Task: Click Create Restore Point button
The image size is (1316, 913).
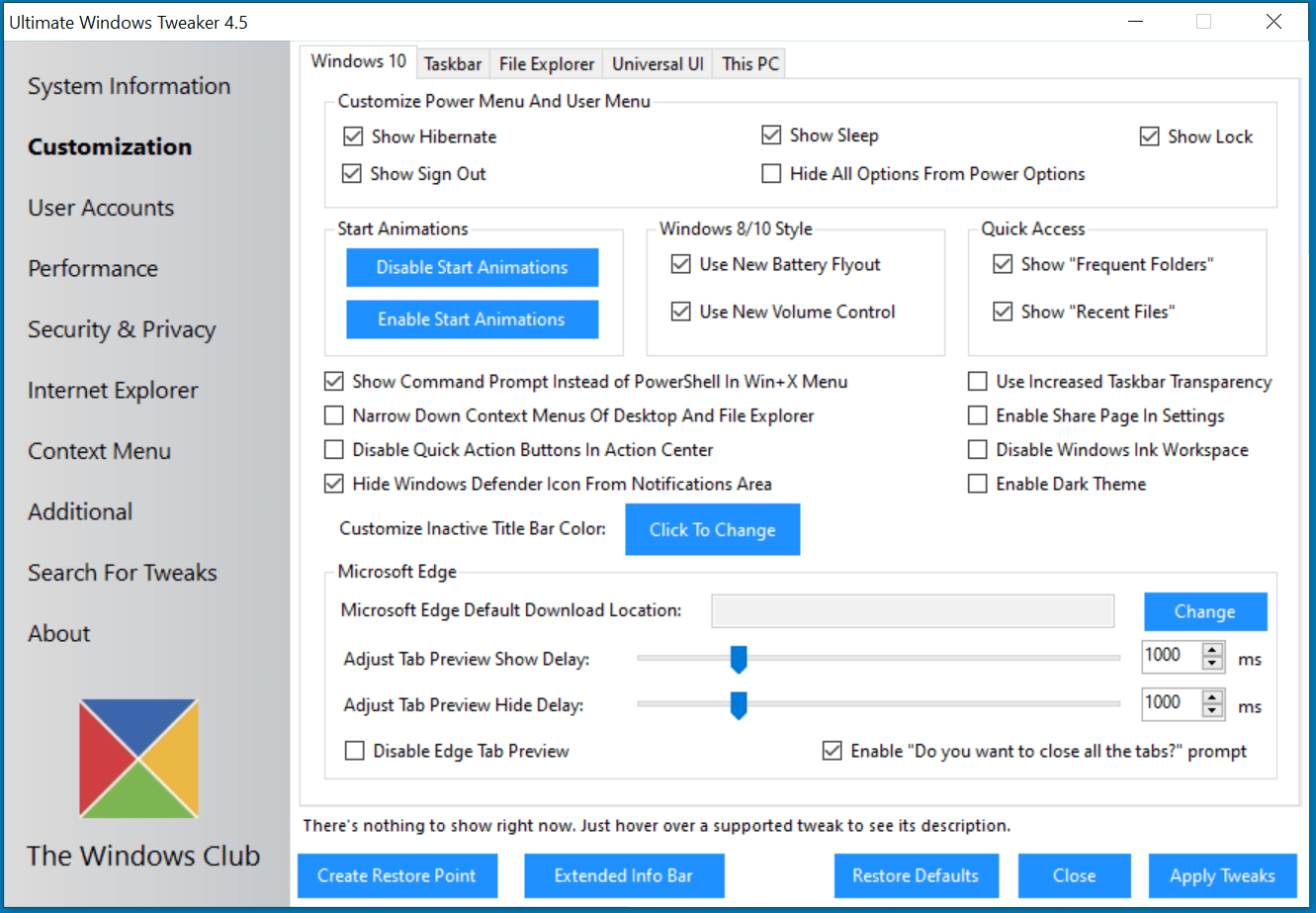Action: click(397, 875)
